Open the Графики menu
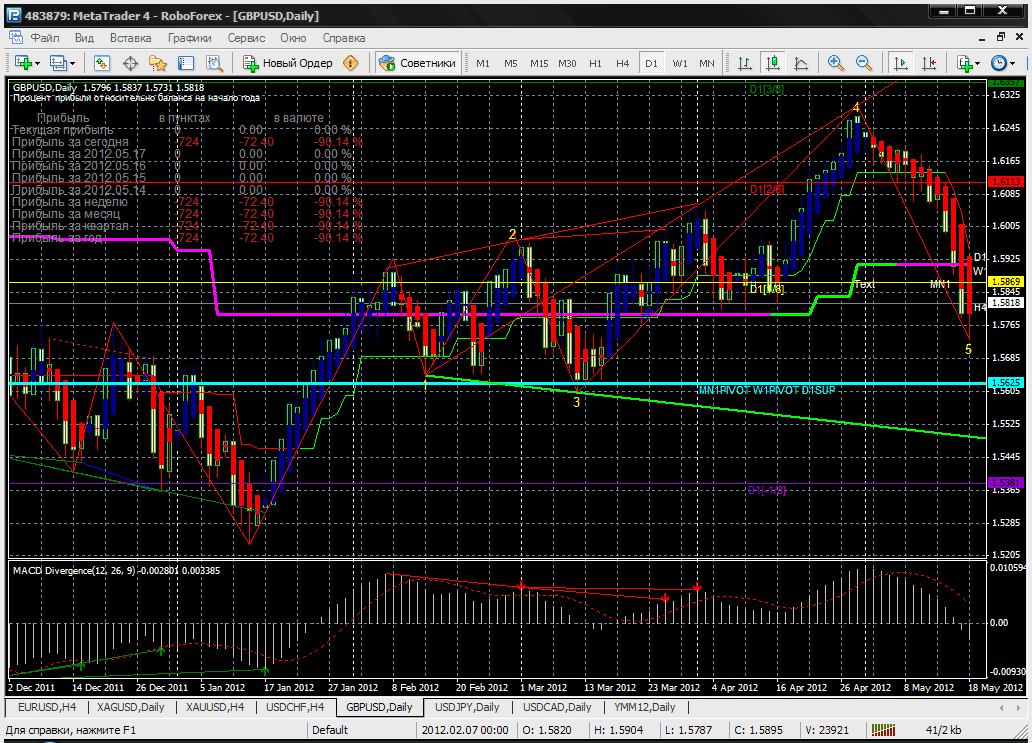Viewport: 1032px width, 743px height. pyautogui.click(x=190, y=38)
